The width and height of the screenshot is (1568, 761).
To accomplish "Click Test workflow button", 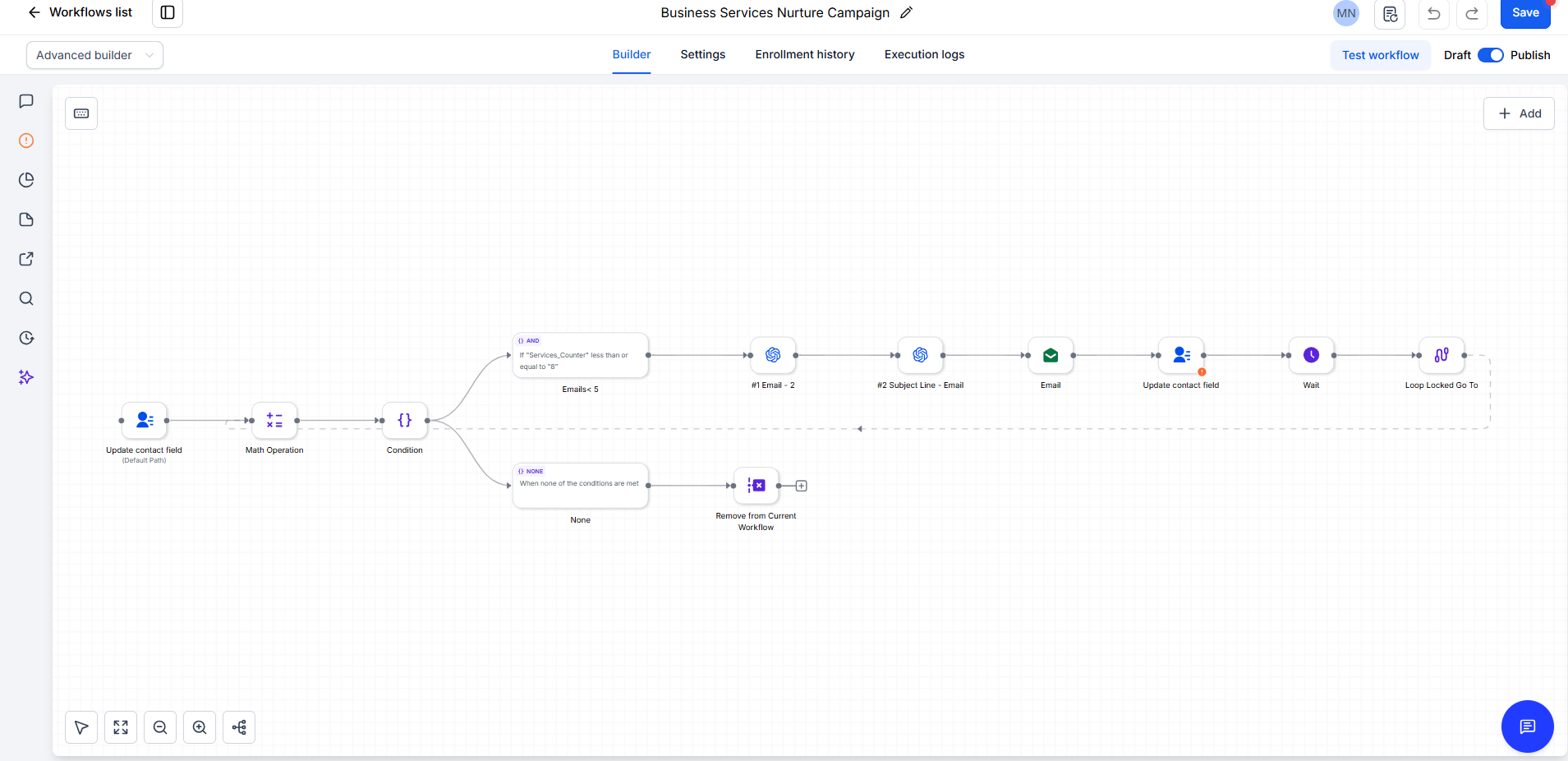I will [x=1381, y=55].
